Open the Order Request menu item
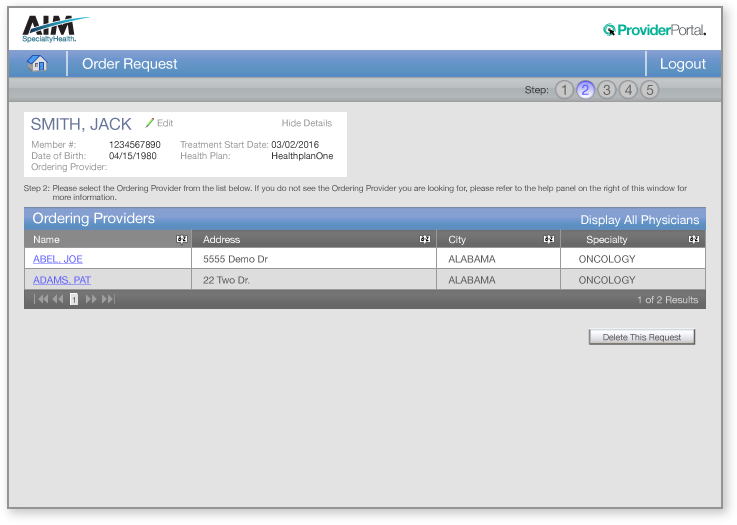The image size is (737, 525). (x=130, y=64)
